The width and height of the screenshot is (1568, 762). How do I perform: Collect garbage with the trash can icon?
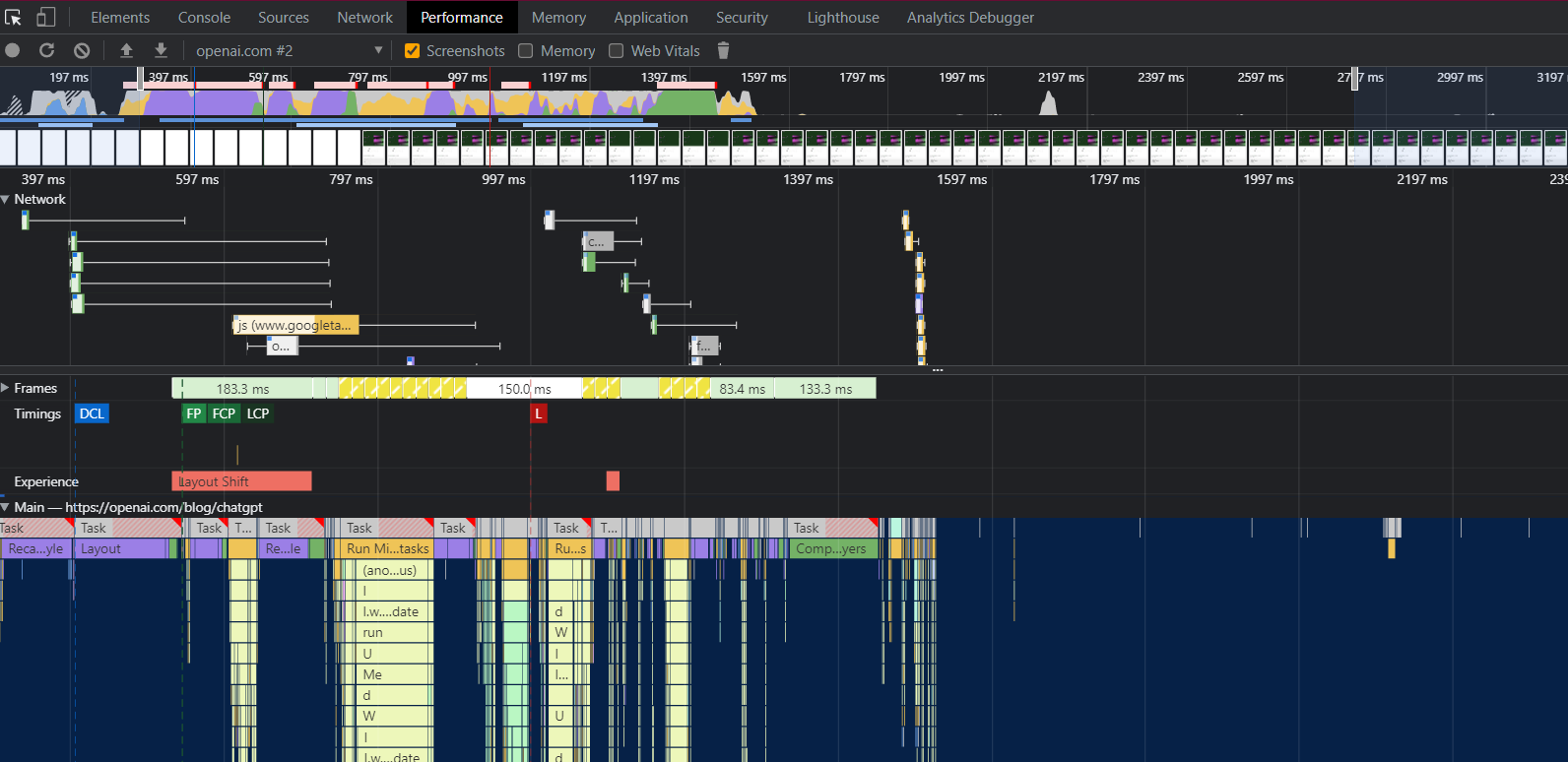pyautogui.click(x=723, y=50)
